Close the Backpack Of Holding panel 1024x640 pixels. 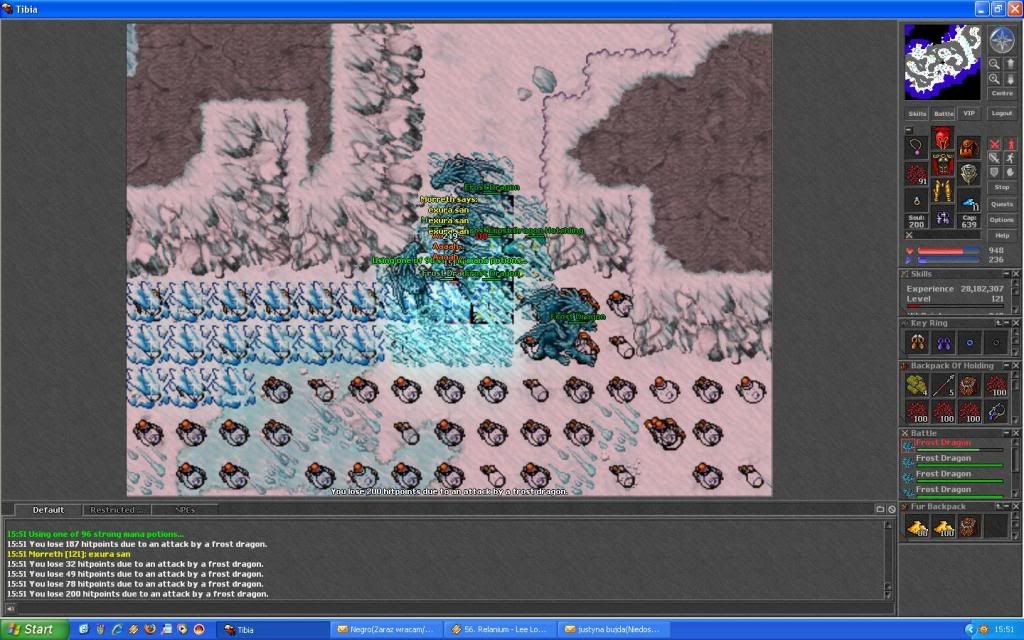(x=1016, y=366)
